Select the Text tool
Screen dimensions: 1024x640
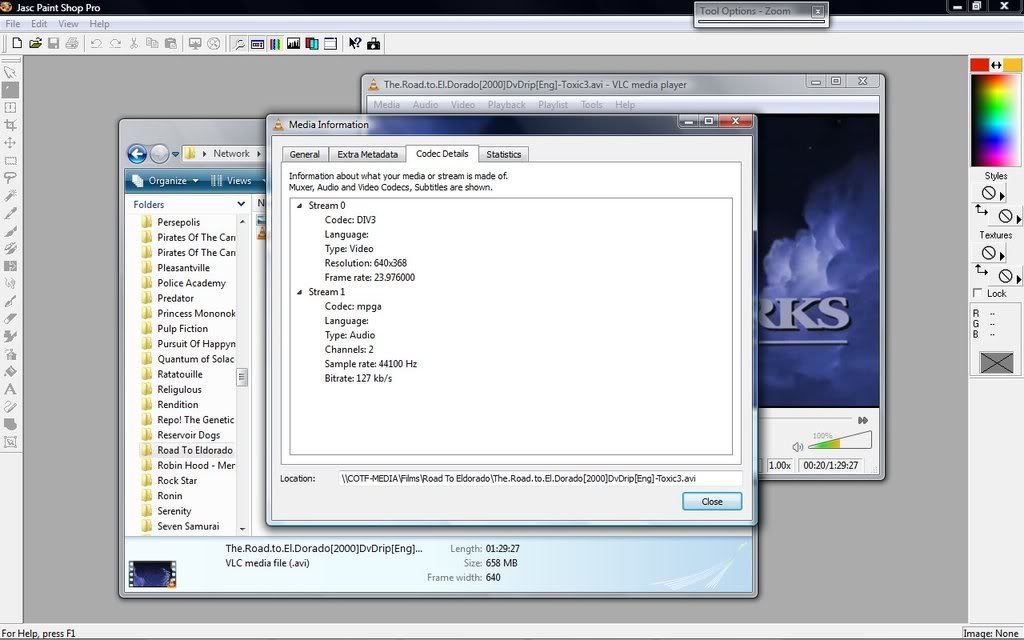(10, 389)
